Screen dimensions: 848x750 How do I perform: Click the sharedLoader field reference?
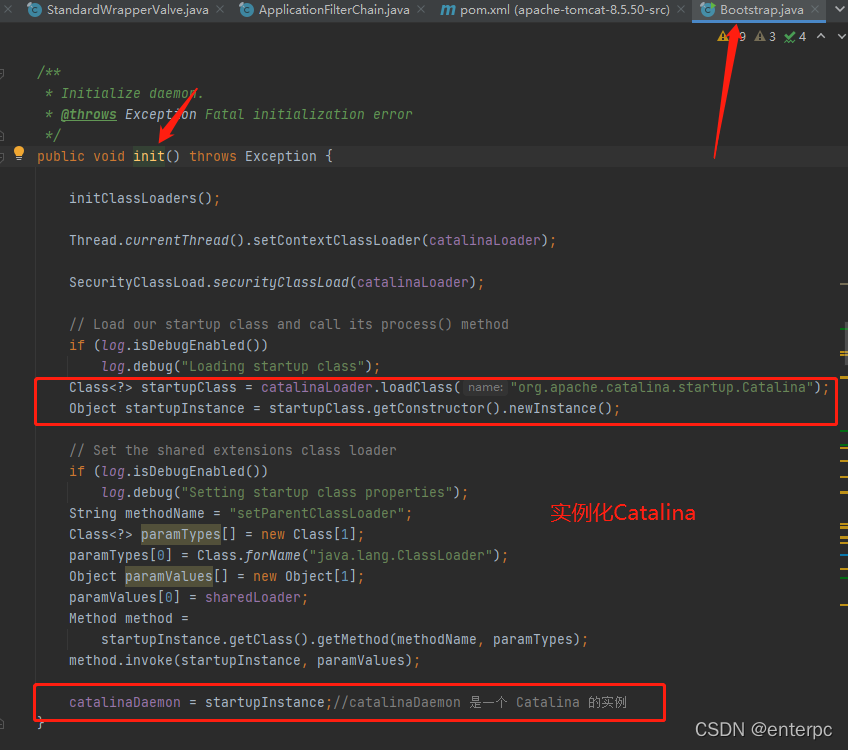coord(253,597)
